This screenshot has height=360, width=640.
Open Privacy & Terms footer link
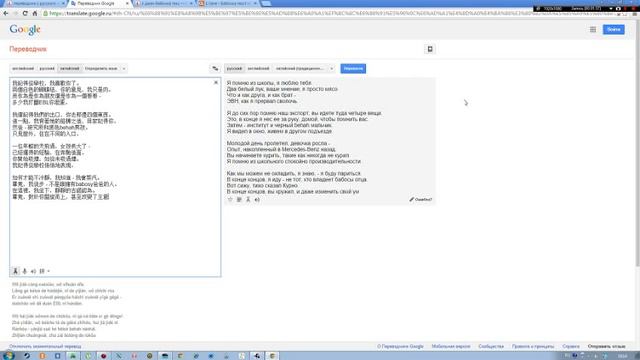(x=533, y=347)
